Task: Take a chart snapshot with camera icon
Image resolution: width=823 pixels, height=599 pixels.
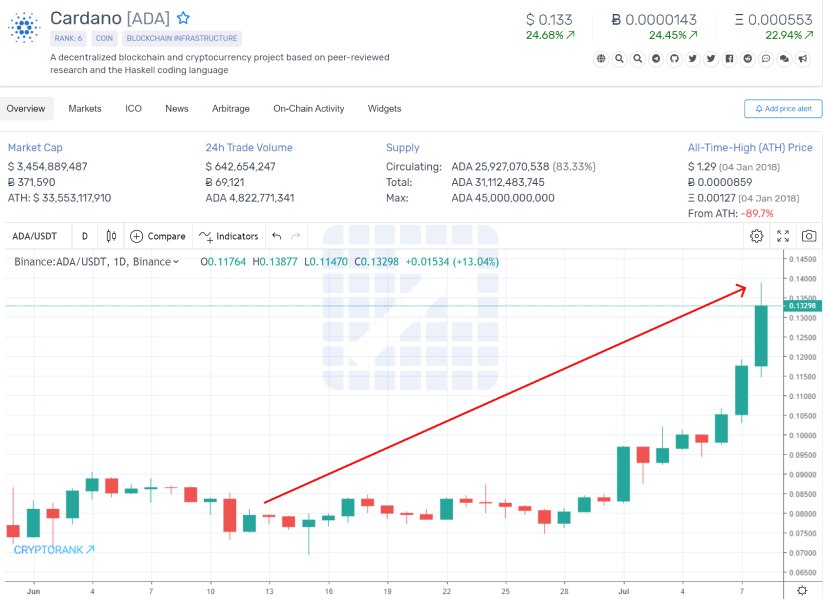Action: click(x=809, y=236)
